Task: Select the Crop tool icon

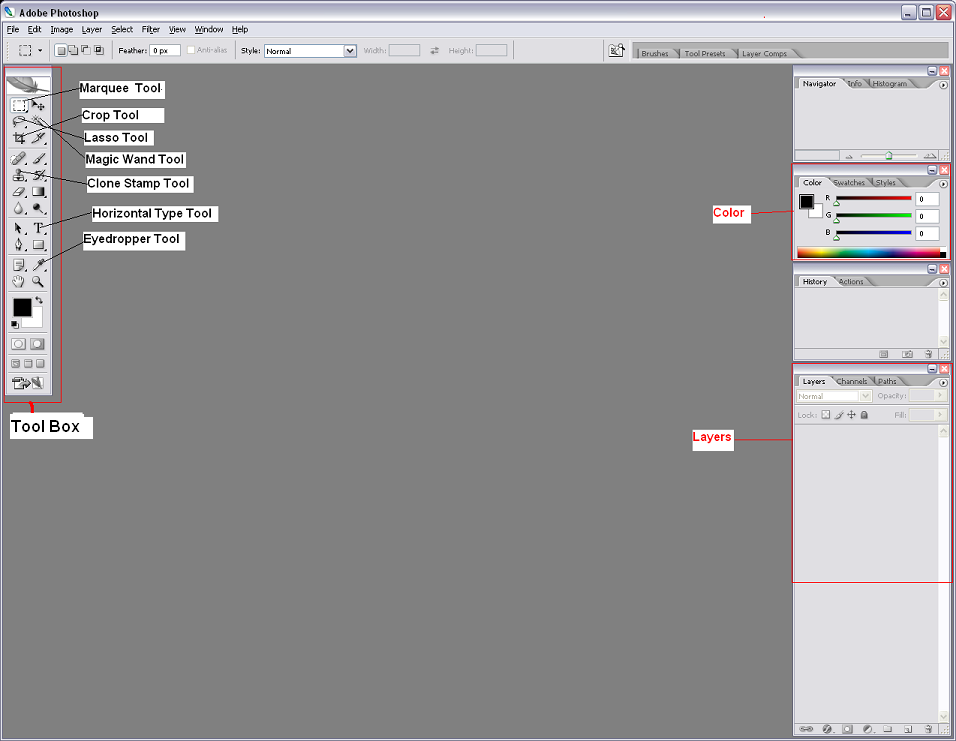Action: click(x=19, y=138)
